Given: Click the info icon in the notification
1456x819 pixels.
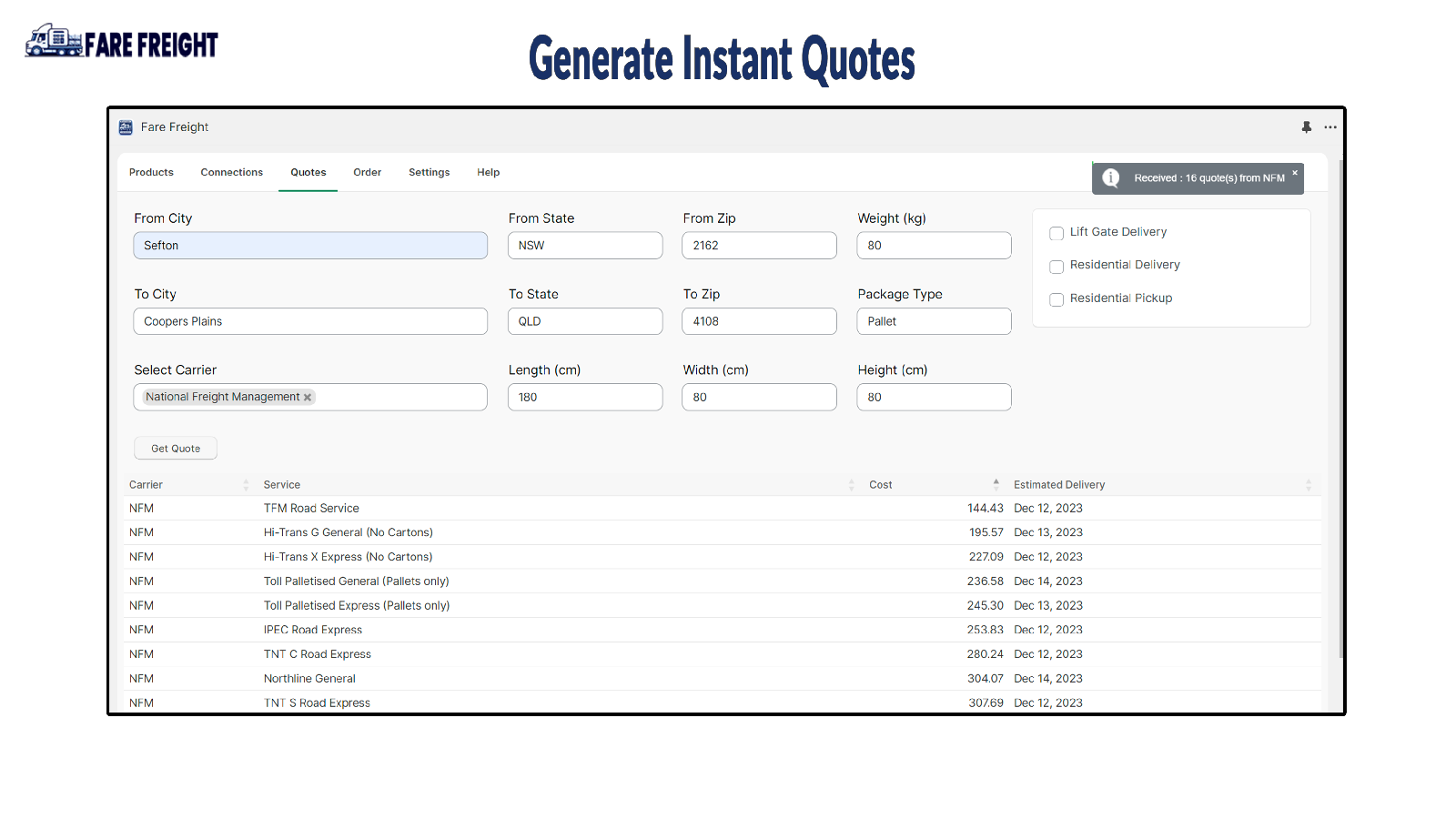Looking at the screenshot, I should (1111, 178).
